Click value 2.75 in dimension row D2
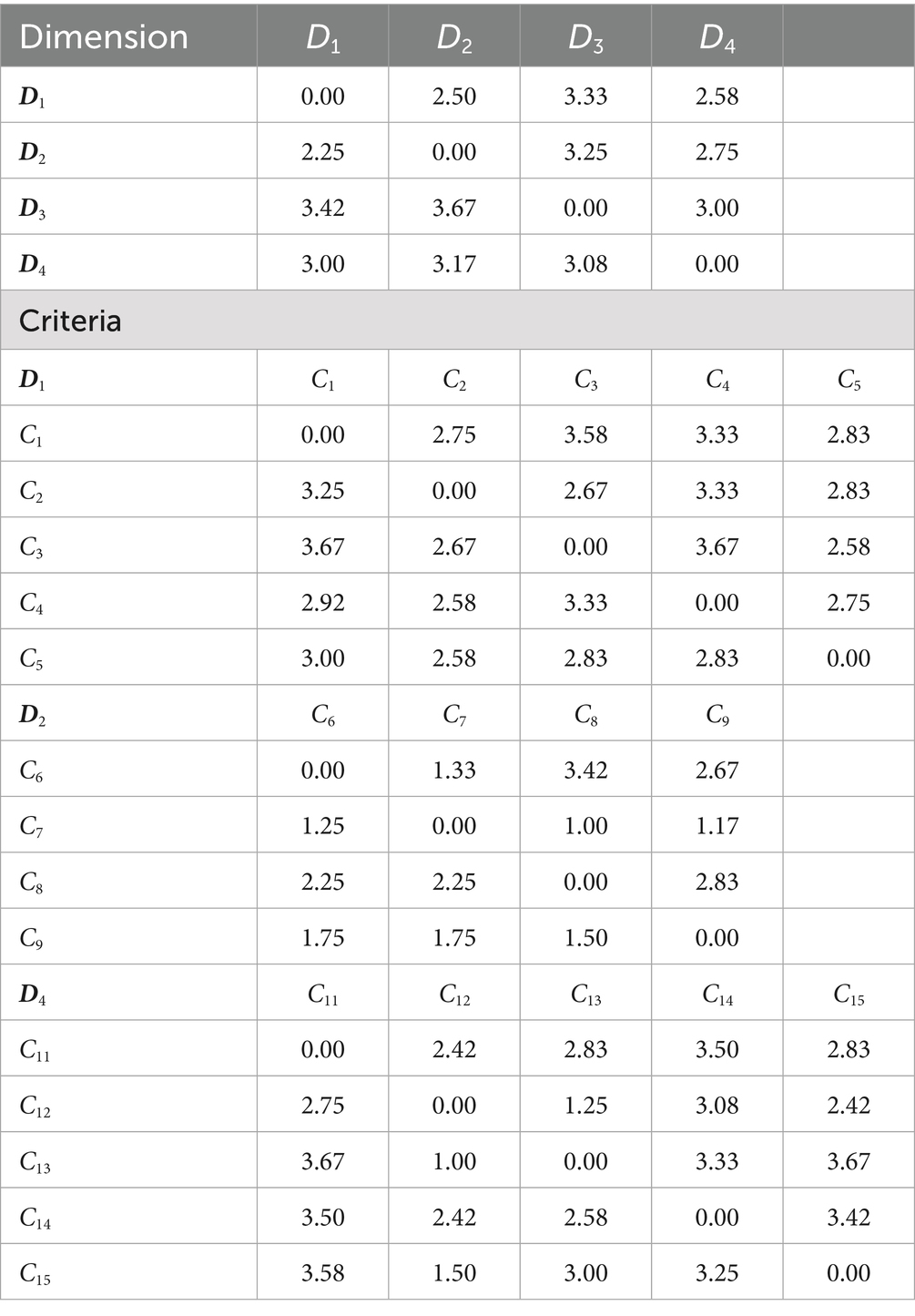The image size is (915, 1316). tap(717, 152)
